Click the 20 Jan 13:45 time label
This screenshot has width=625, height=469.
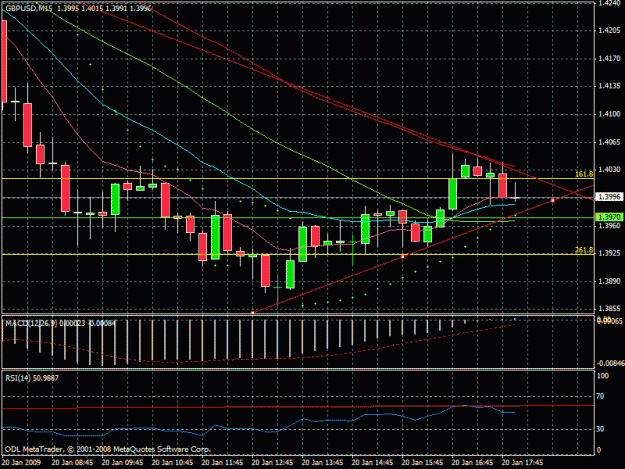322,462
